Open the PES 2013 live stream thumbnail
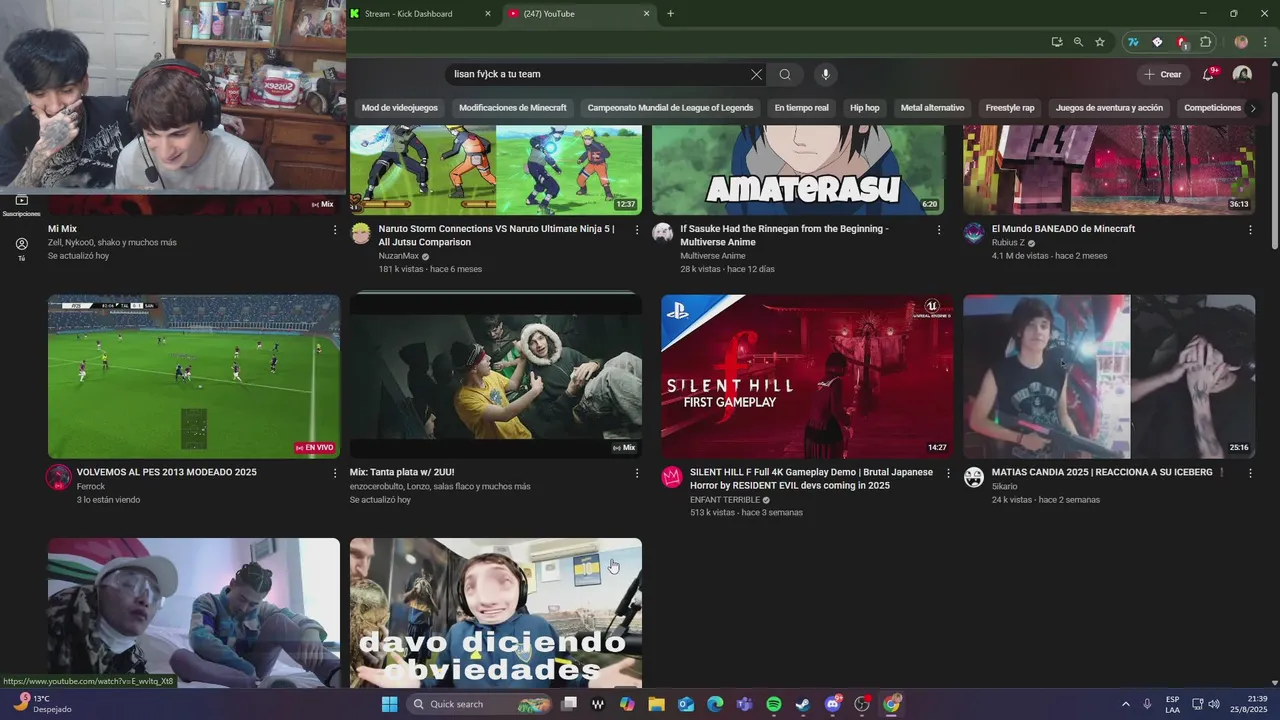The image size is (1280, 720). tap(194, 376)
